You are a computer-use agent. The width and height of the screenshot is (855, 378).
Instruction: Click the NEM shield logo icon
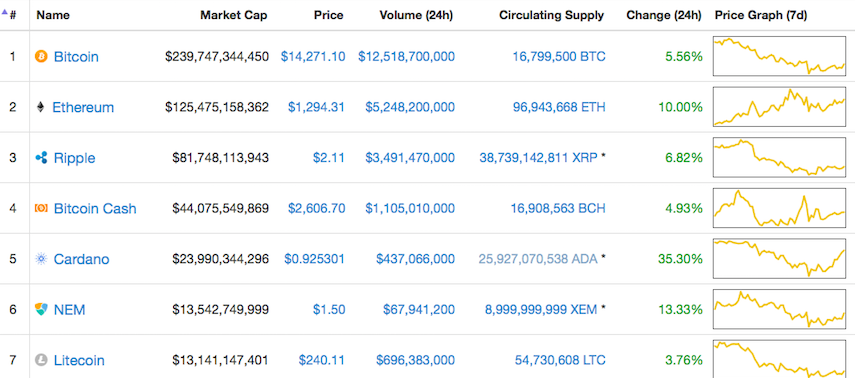tap(41, 310)
